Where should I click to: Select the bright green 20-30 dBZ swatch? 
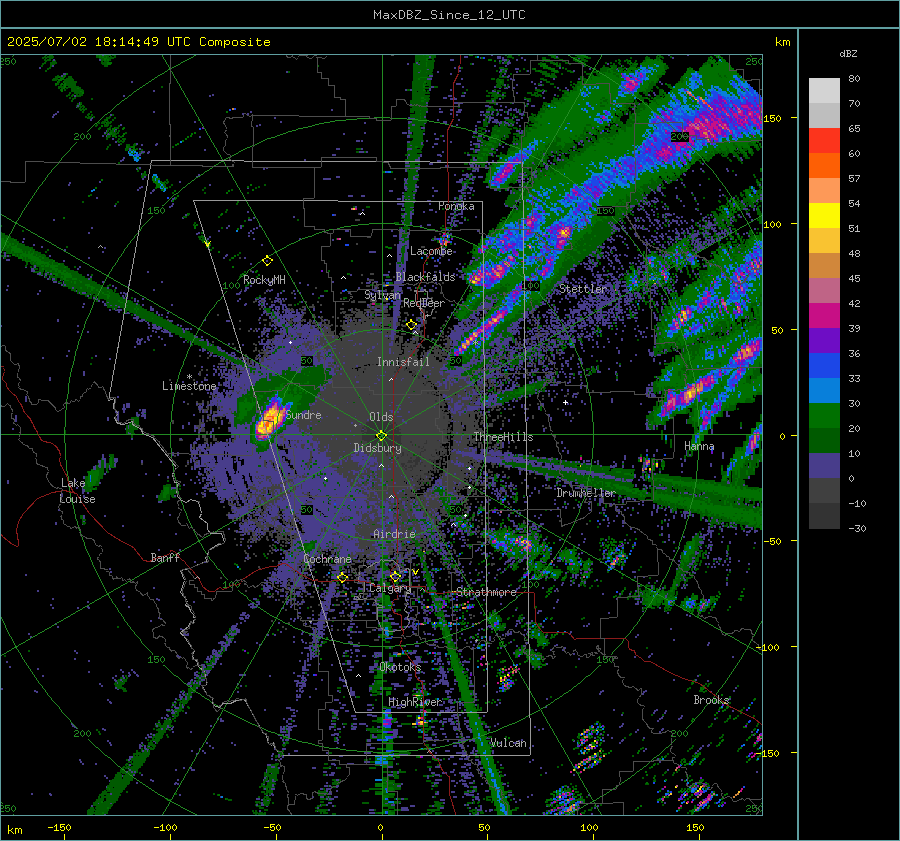click(824, 416)
